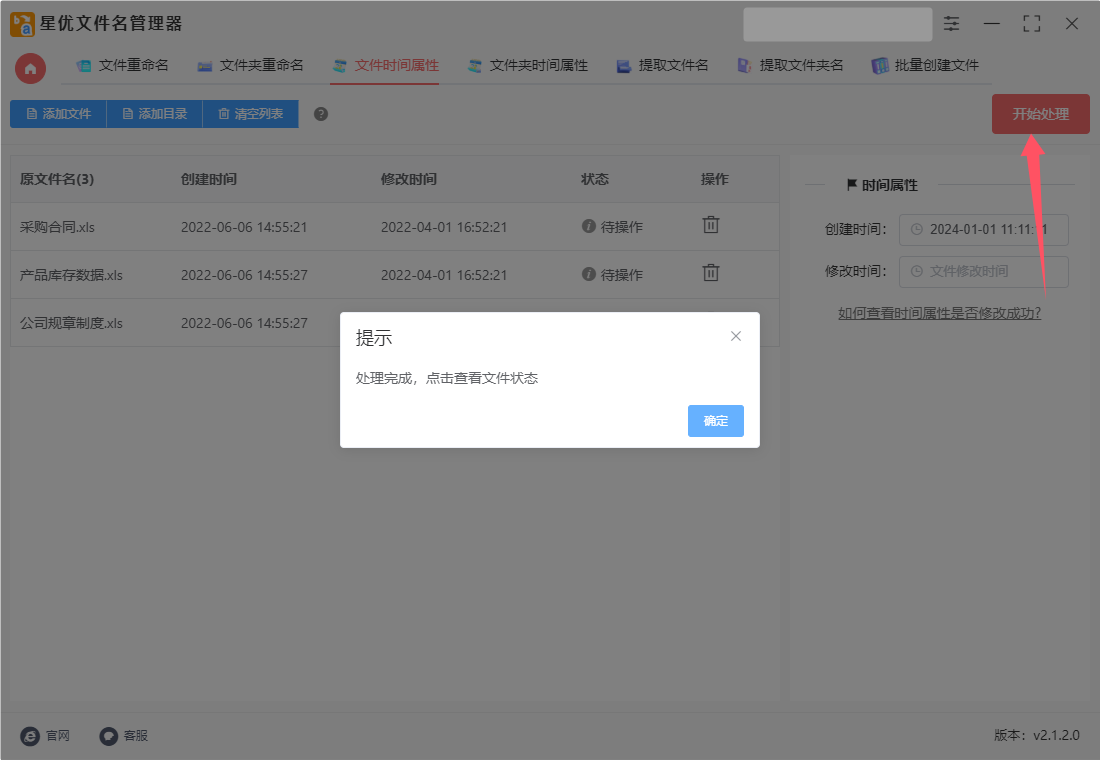Delete 采购合同.xls row via trash icon
Screen dimensions: 1100x760
pos(711,225)
